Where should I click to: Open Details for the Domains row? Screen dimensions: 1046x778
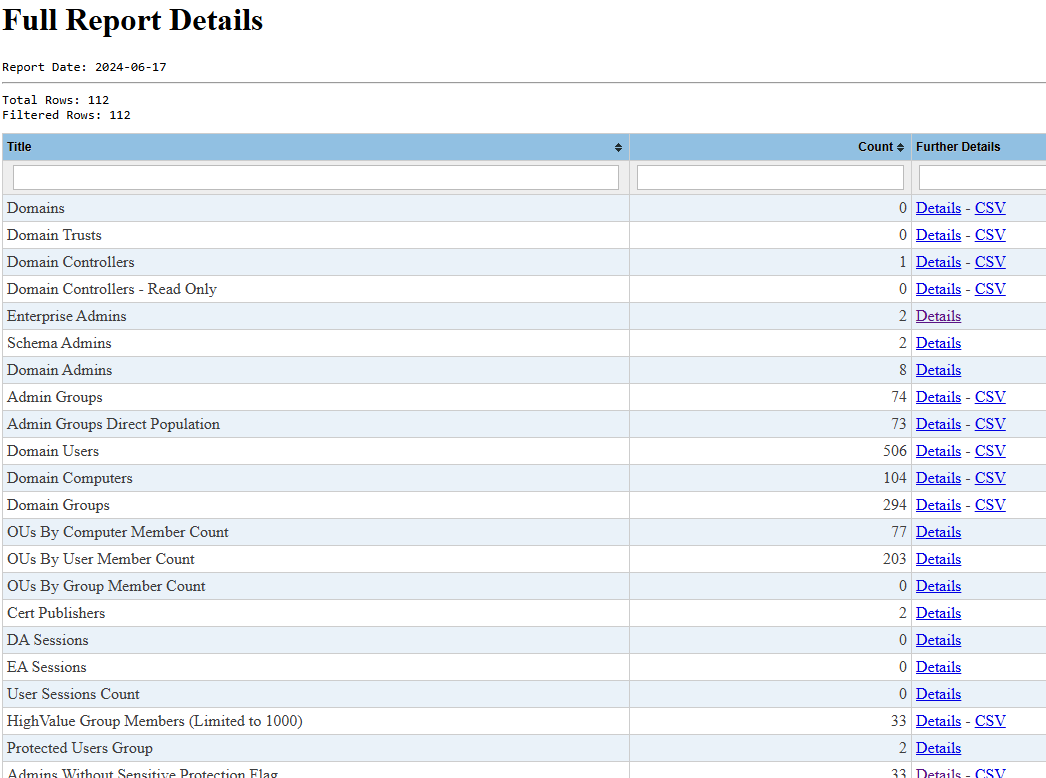coord(938,207)
